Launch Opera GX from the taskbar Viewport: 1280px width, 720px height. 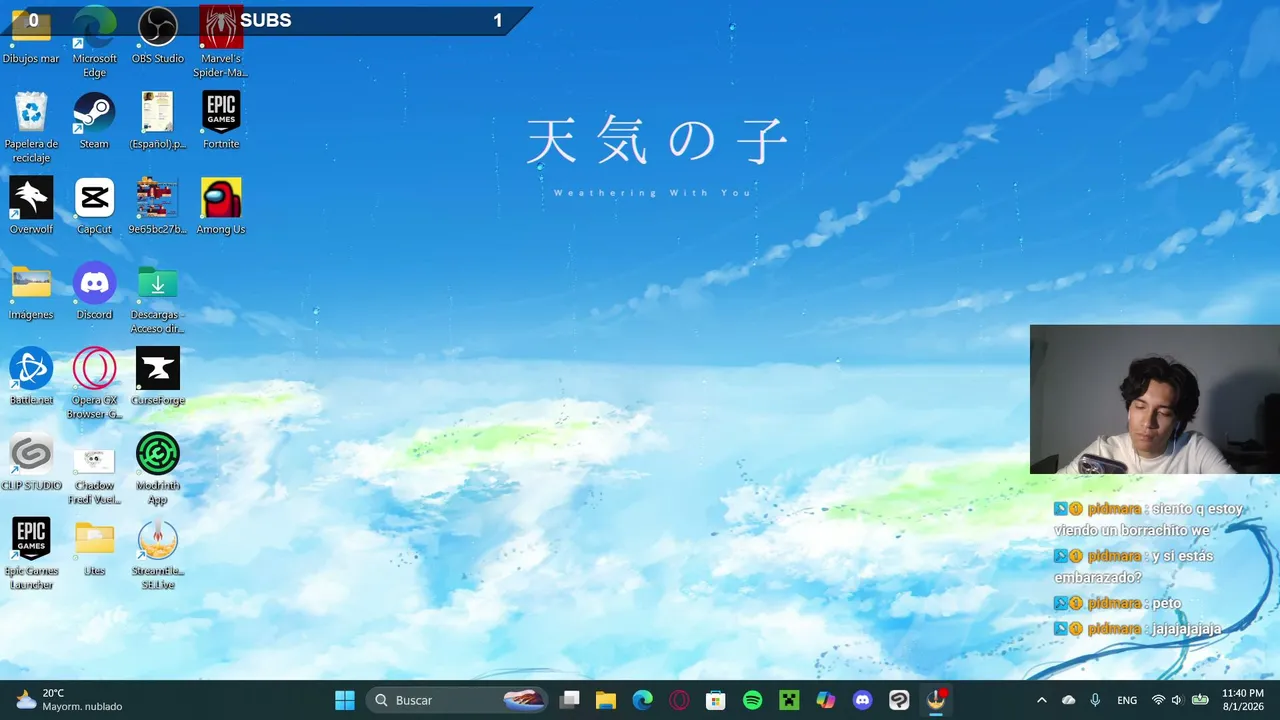(679, 700)
